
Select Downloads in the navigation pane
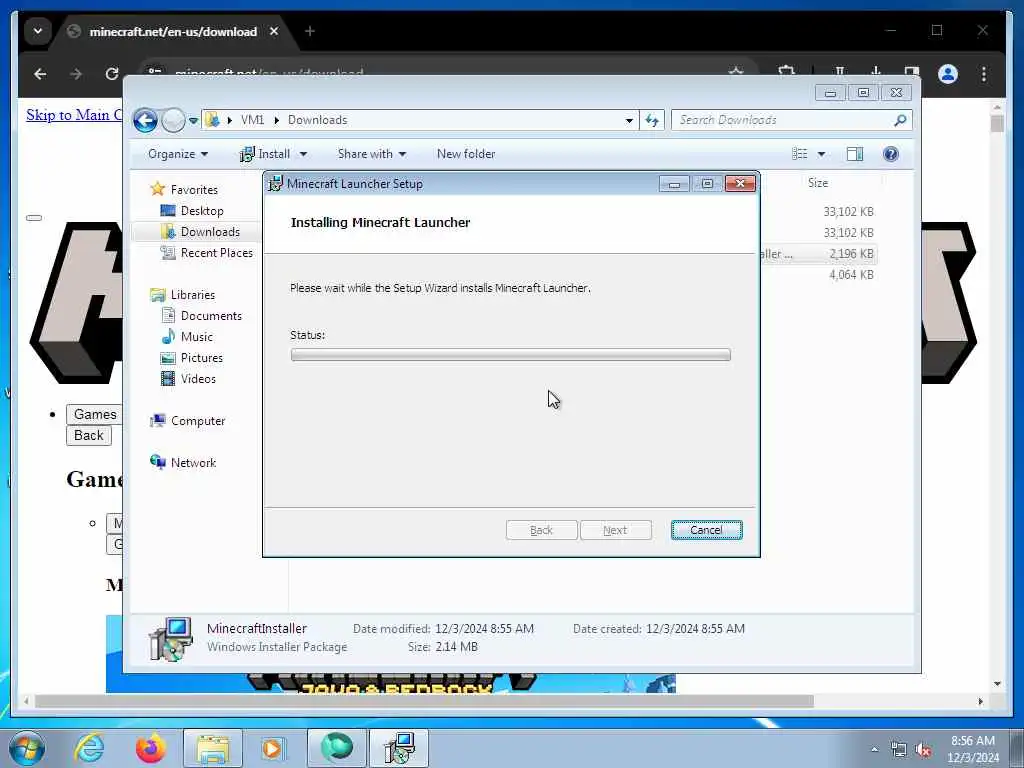(210, 232)
